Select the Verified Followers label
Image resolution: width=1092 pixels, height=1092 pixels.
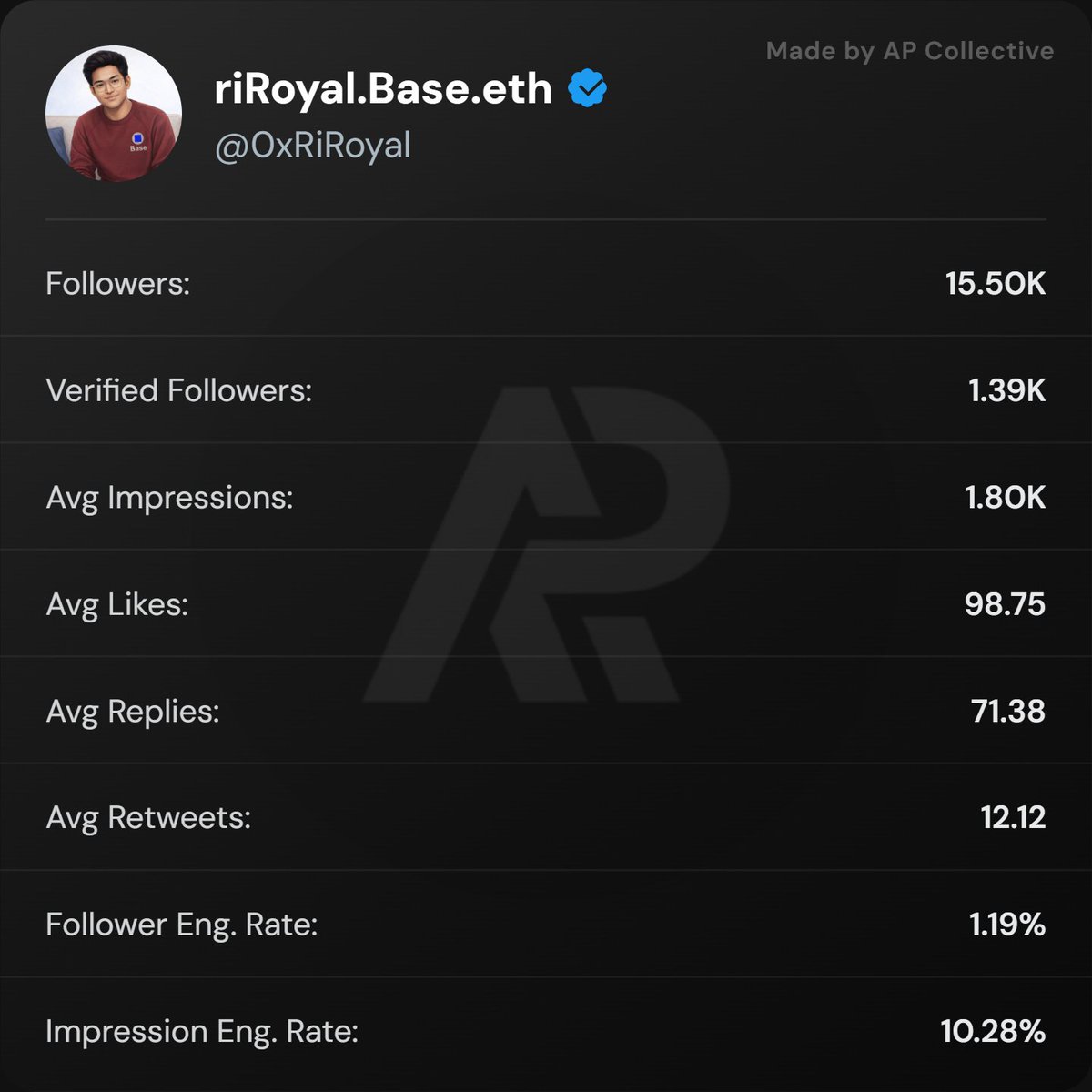pos(178,390)
